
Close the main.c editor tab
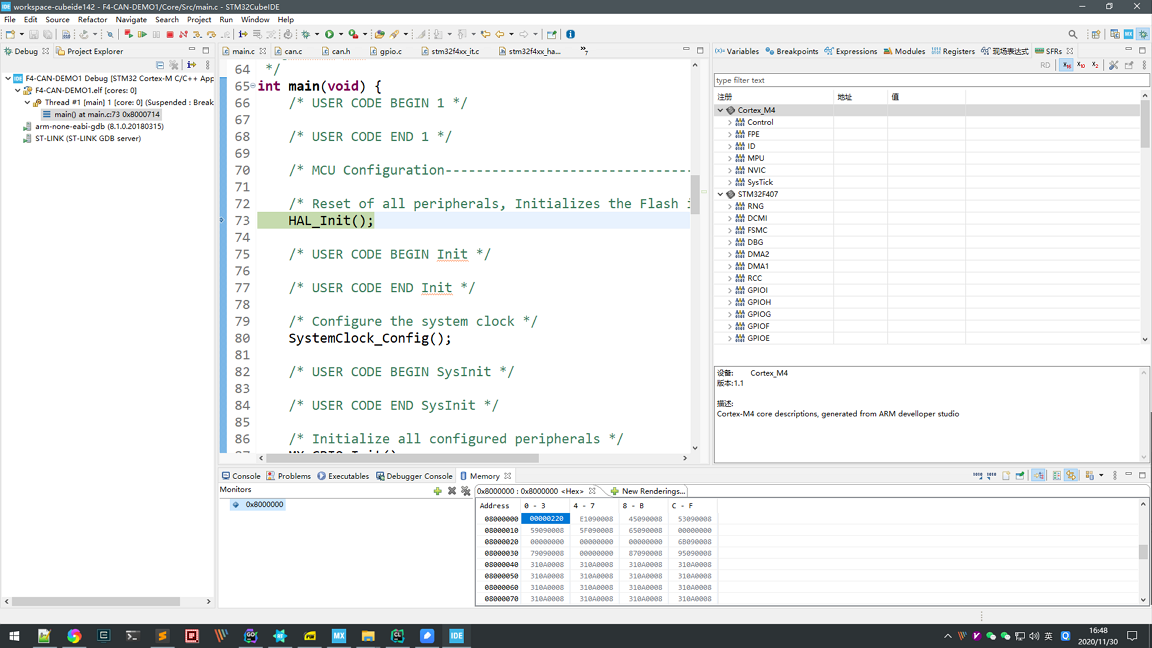tap(263, 51)
